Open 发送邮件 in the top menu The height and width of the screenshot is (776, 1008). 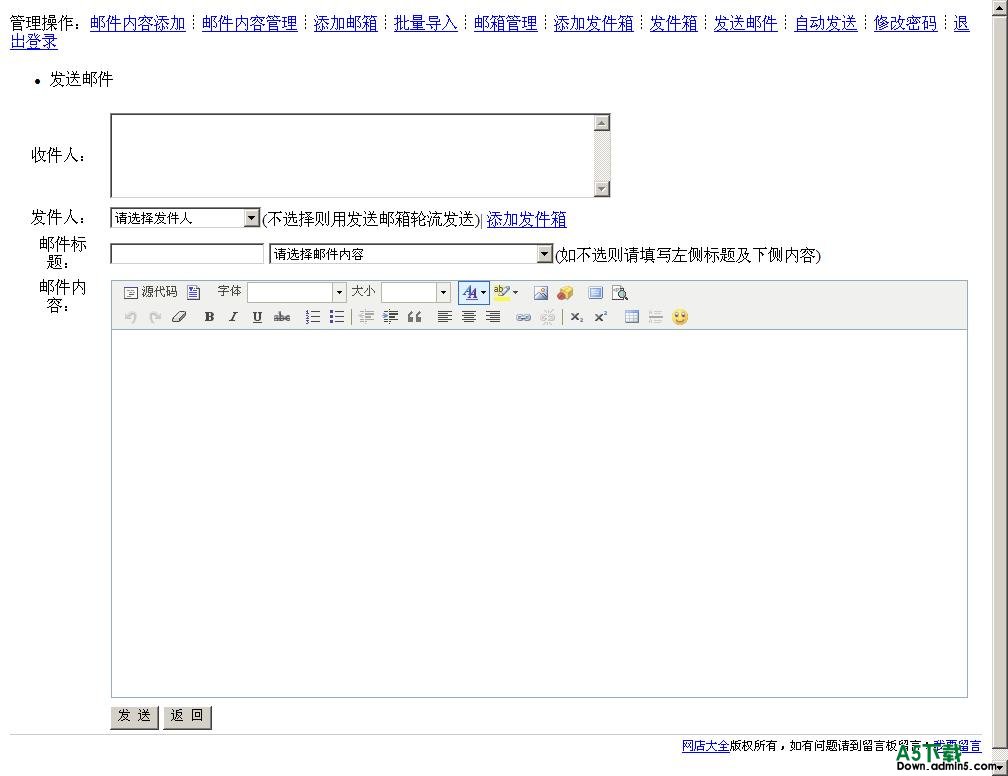(746, 23)
